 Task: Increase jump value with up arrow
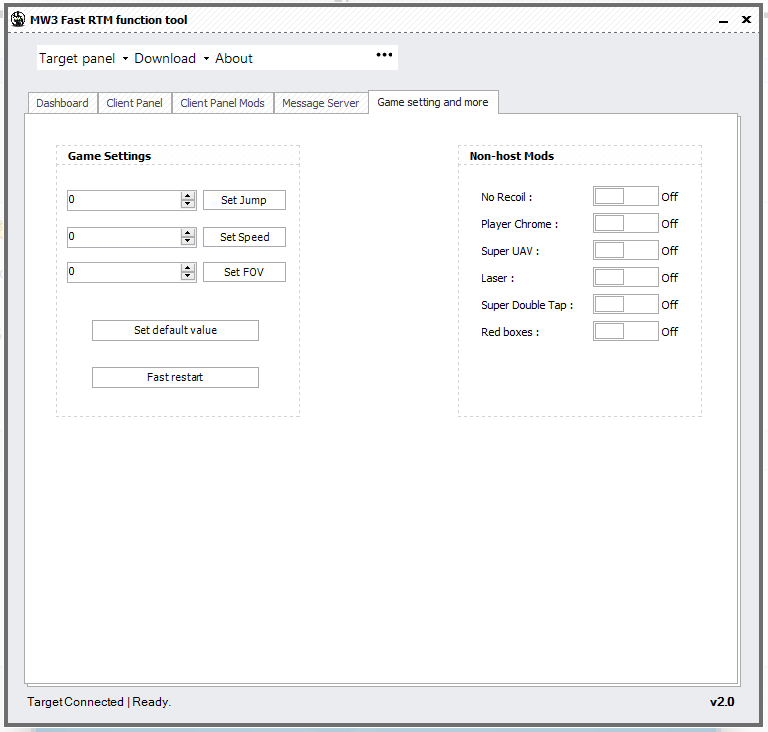[x=188, y=196]
